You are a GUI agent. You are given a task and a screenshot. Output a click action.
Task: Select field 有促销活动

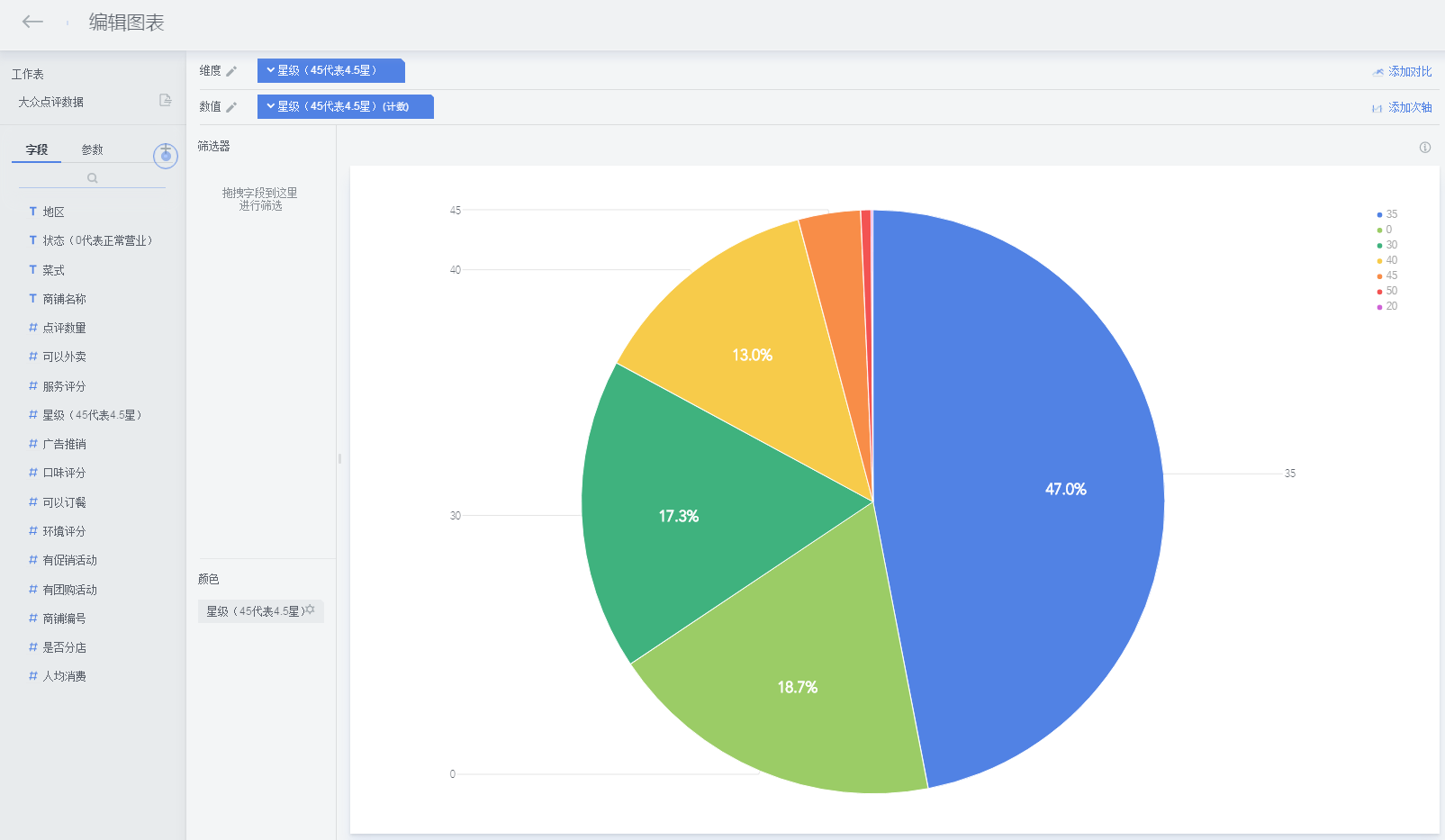tap(69, 560)
